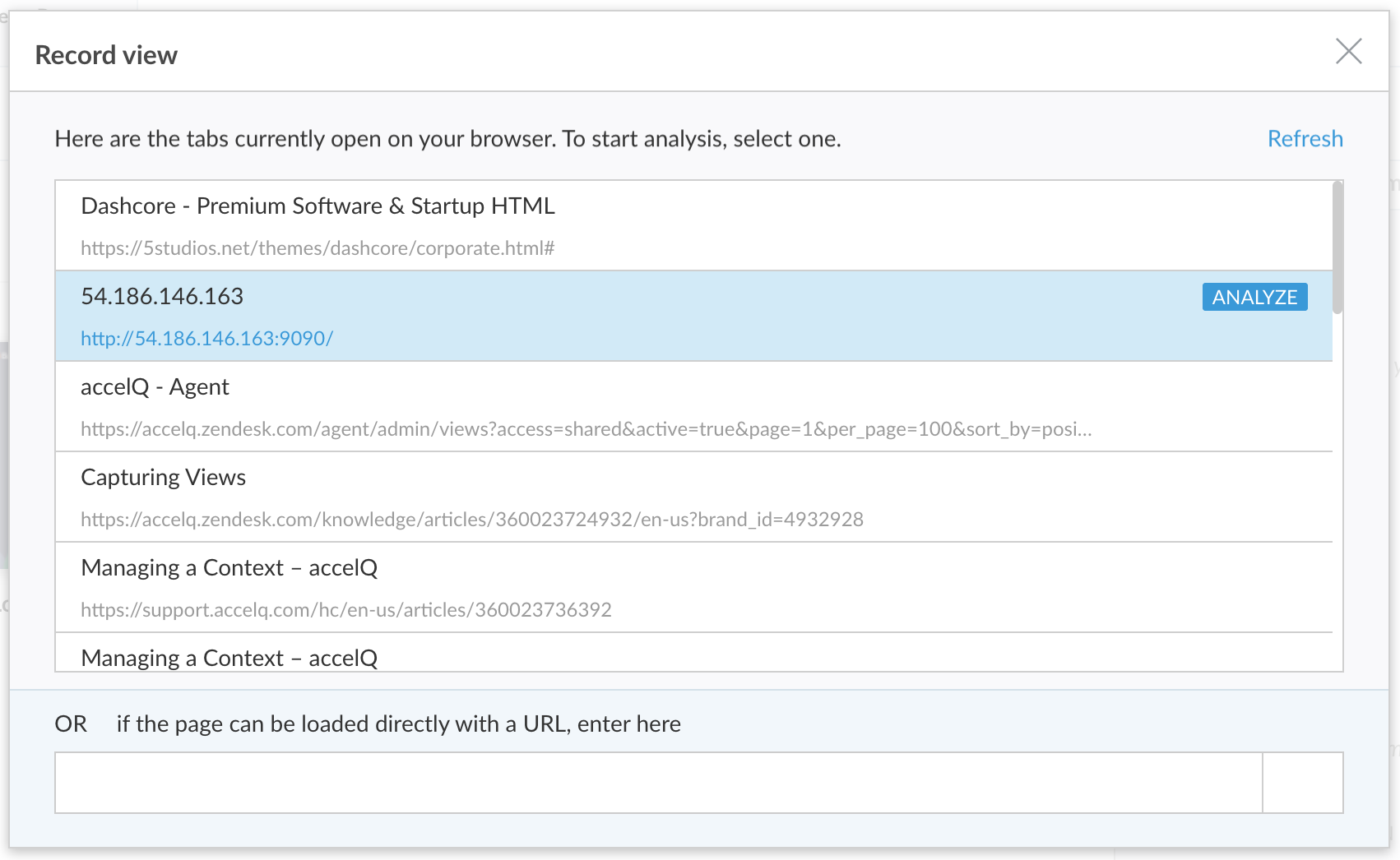Open the http://54.186.146.163:9090/ link
The height and width of the screenshot is (860, 1400).
coord(206,339)
